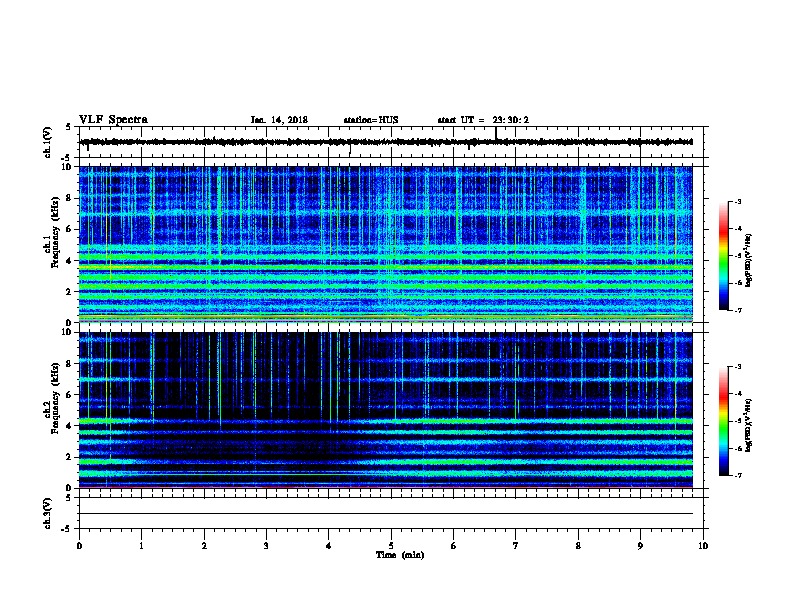Viewport: 792px width, 612px height.
Task: Select the ch.2 colorbar "log(PSD)" units label
Action: [748, 425]
